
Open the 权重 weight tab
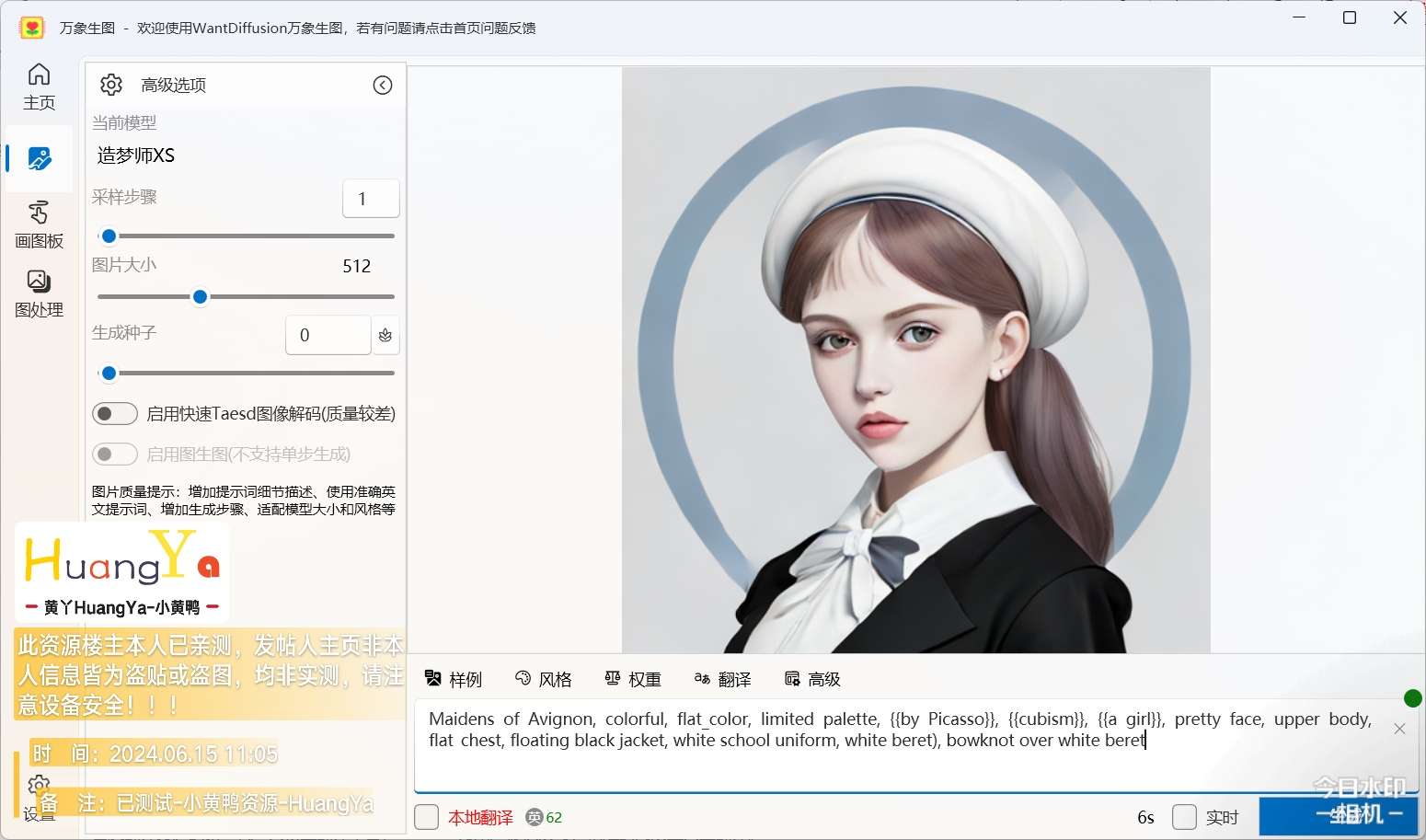tap(633, 679)
